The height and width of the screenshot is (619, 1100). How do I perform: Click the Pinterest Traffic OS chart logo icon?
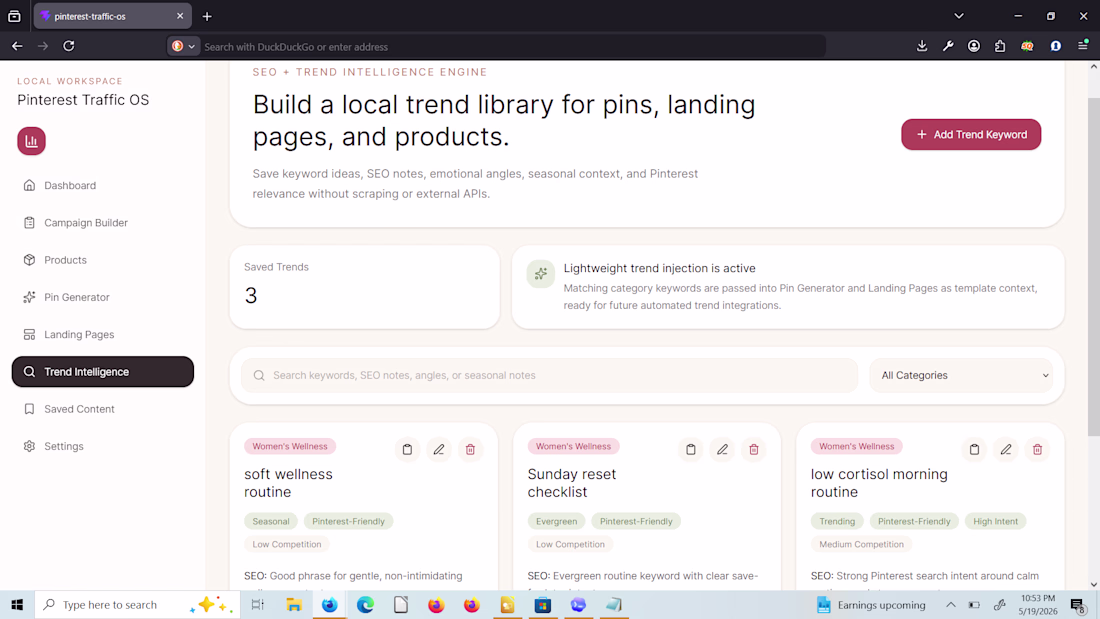[x=32, y=141]
